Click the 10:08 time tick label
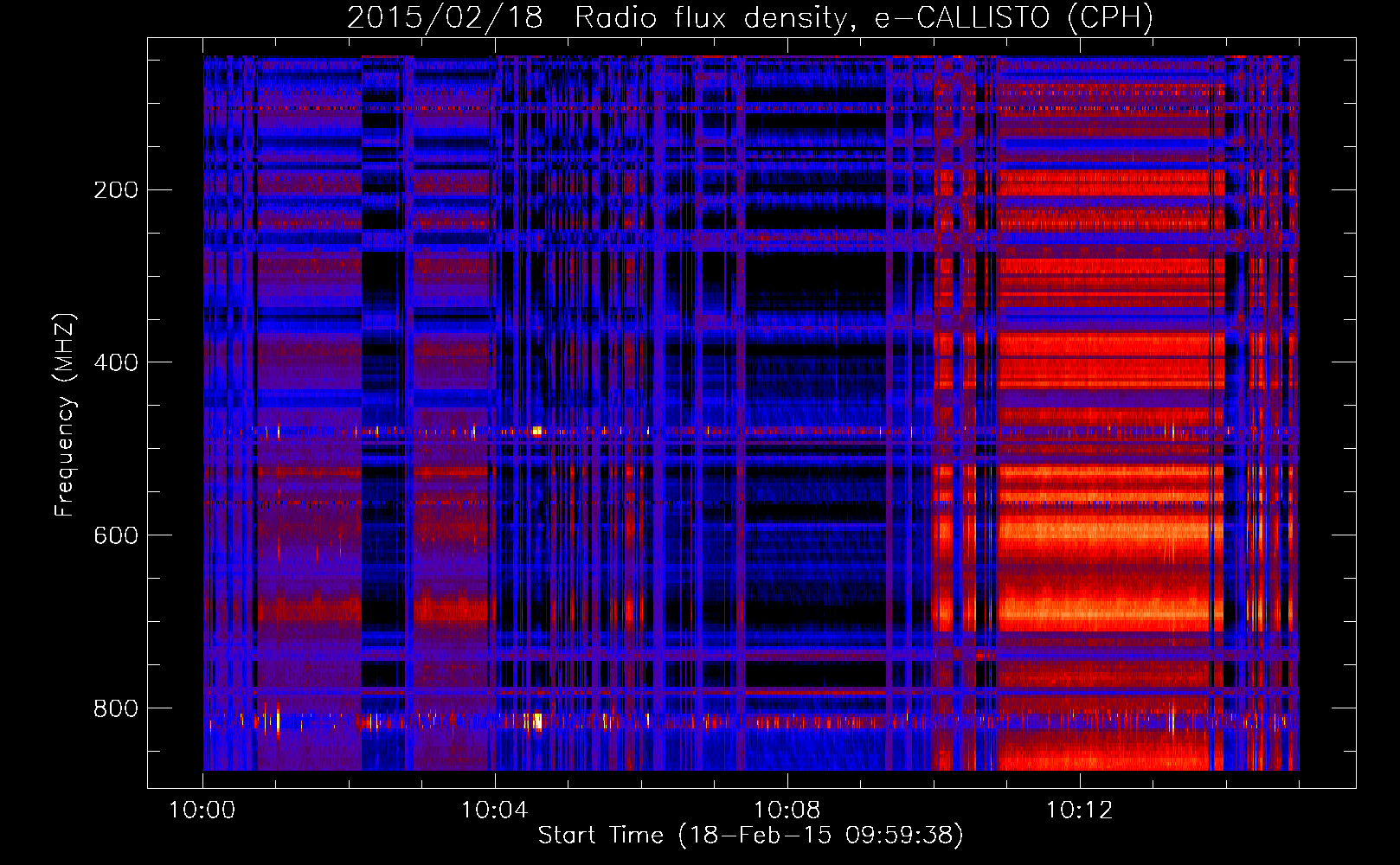 [x=787, y=811]
